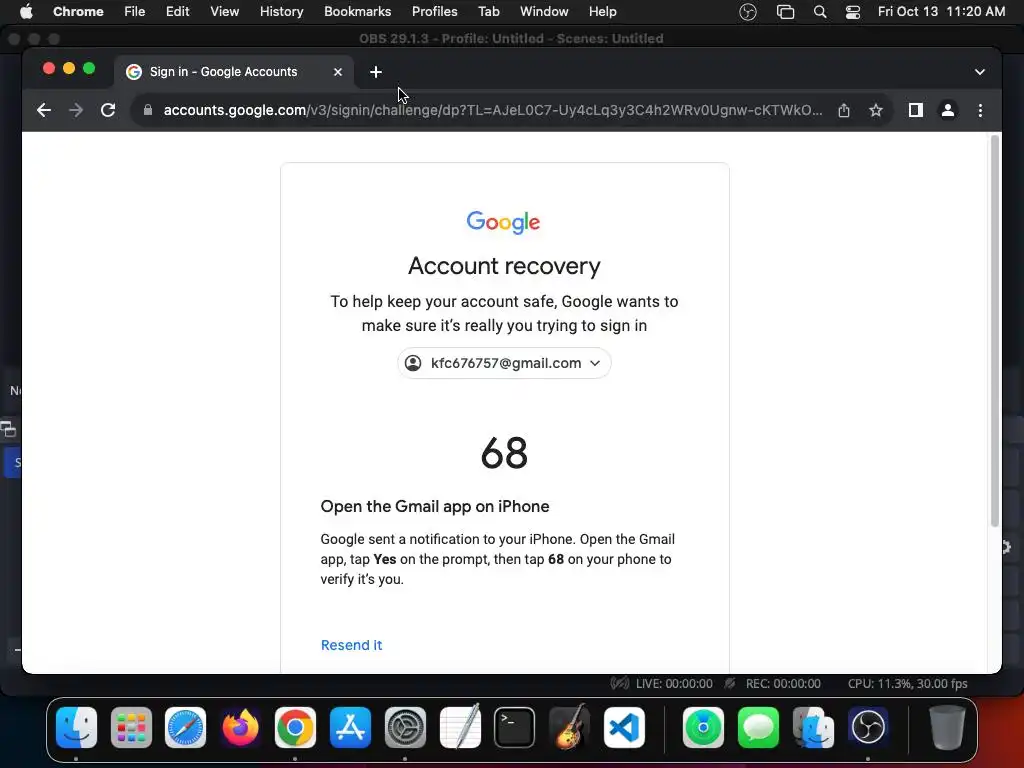Open the kfc676757@gmail.com account switcher
The height and width of the screenshot is (768, 1024).
pyautogui.click(x=504, y=363)
